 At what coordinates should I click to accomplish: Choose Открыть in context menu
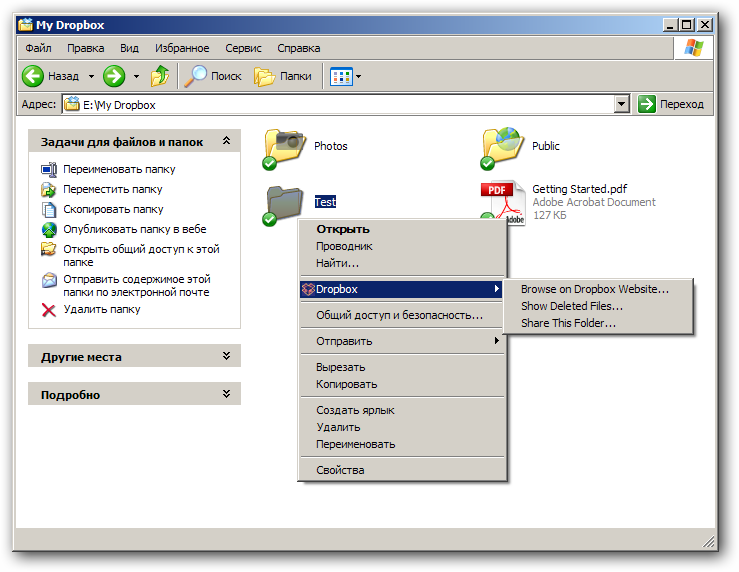pyautogui.click(x=402, y=229)
